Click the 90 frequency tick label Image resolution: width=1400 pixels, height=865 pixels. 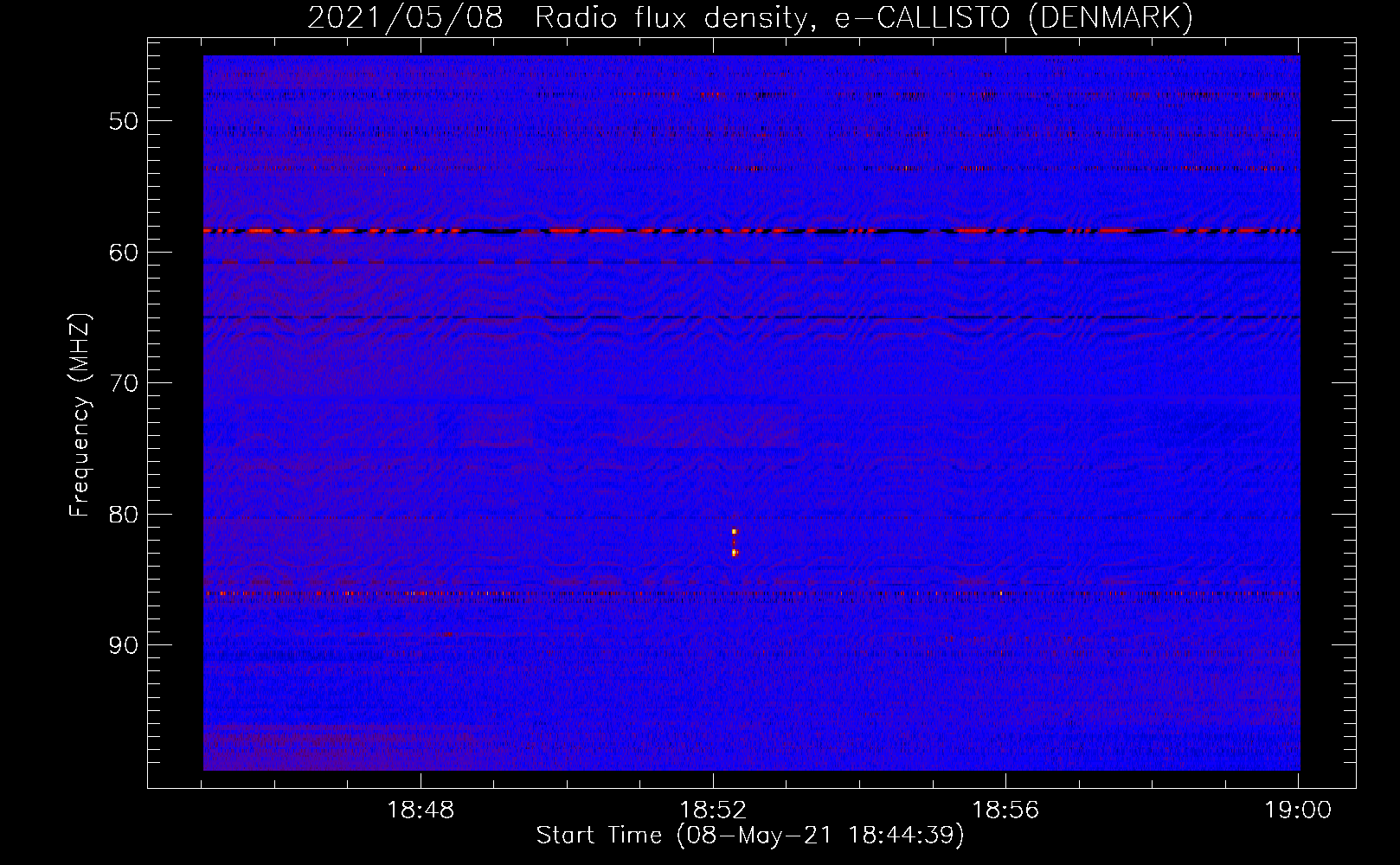(x=124, y=646)
